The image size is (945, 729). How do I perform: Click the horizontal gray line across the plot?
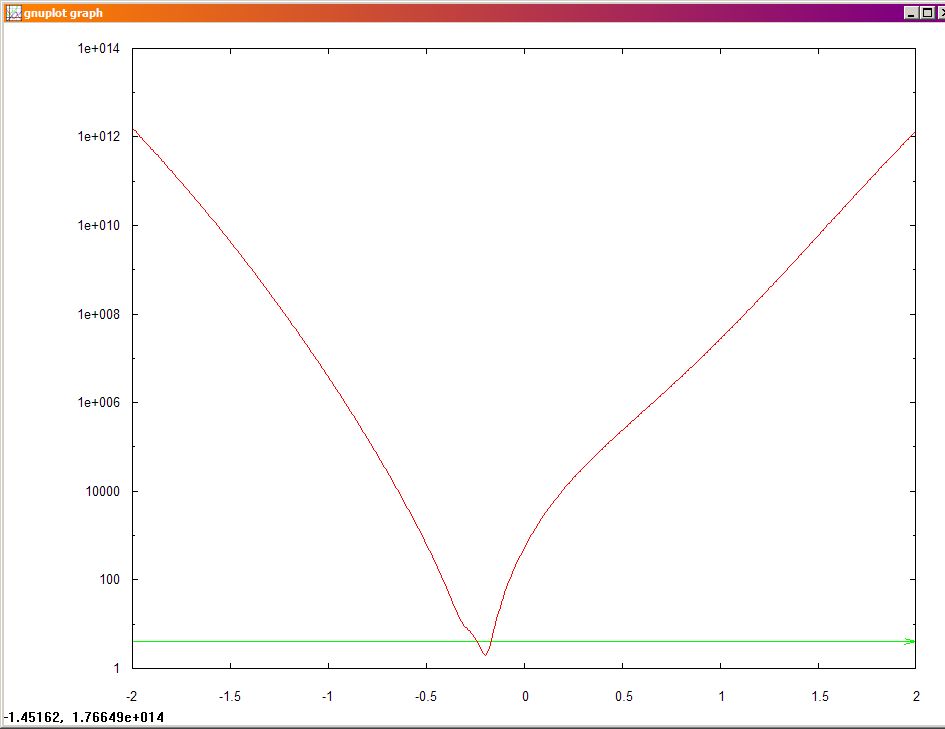click(300, 641)
